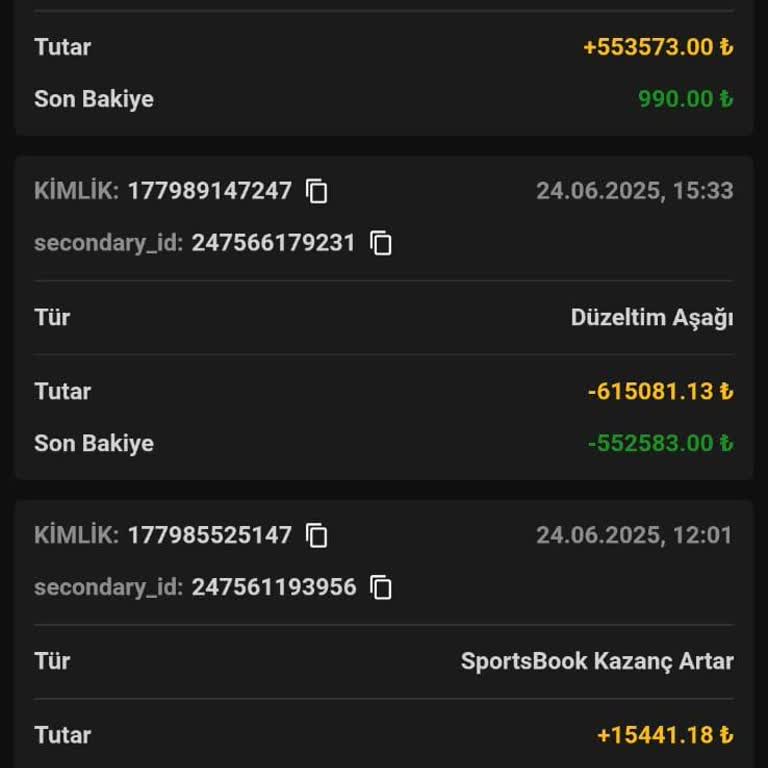This screenshot has height=768, width=768.
Task: Click the 990.00 ₺ final balance
Action: click(685, 99)
